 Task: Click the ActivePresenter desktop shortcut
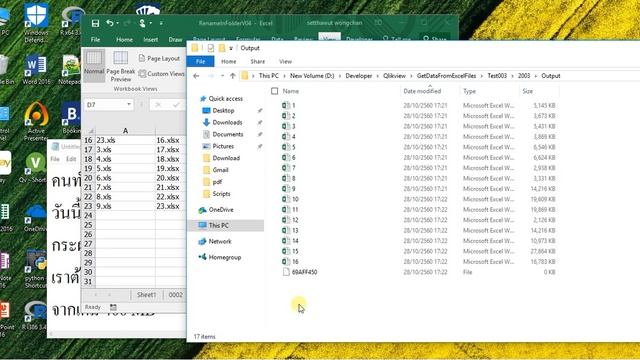(36, 122)
